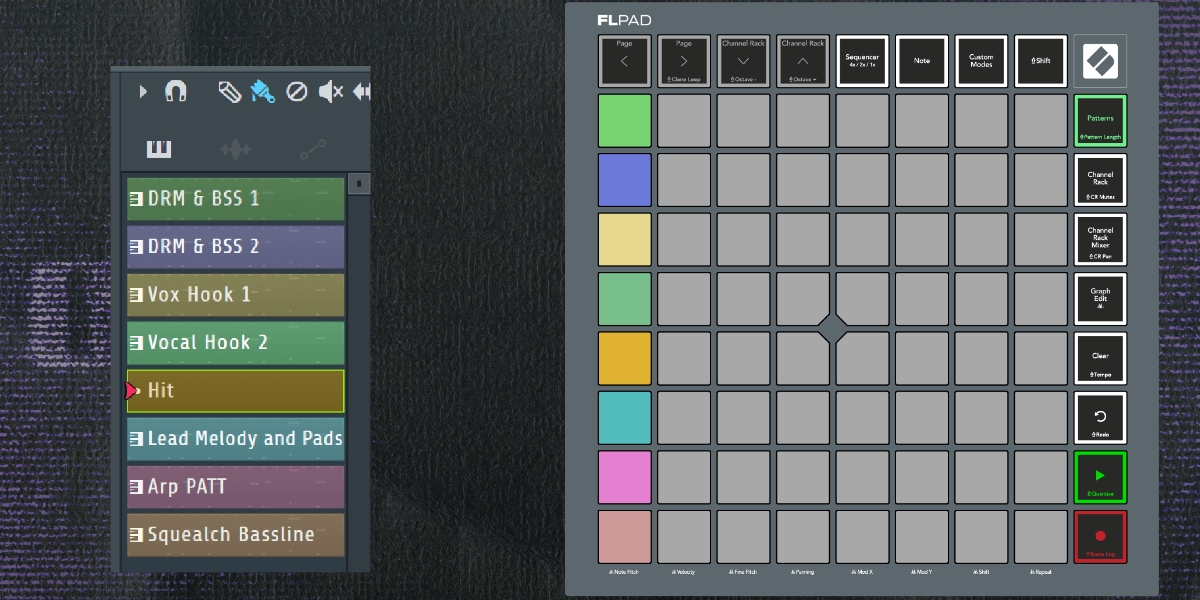The image size is (1200, 600).
Task: Select the blue paint brush tool
Action: (x=262, y=92)
